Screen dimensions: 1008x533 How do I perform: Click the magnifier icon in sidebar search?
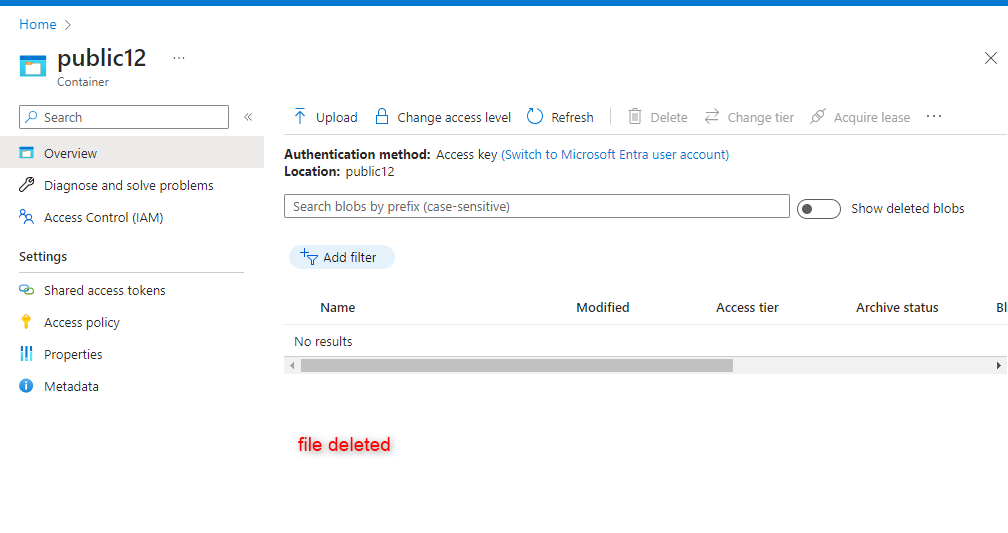[x=31, y=117]
